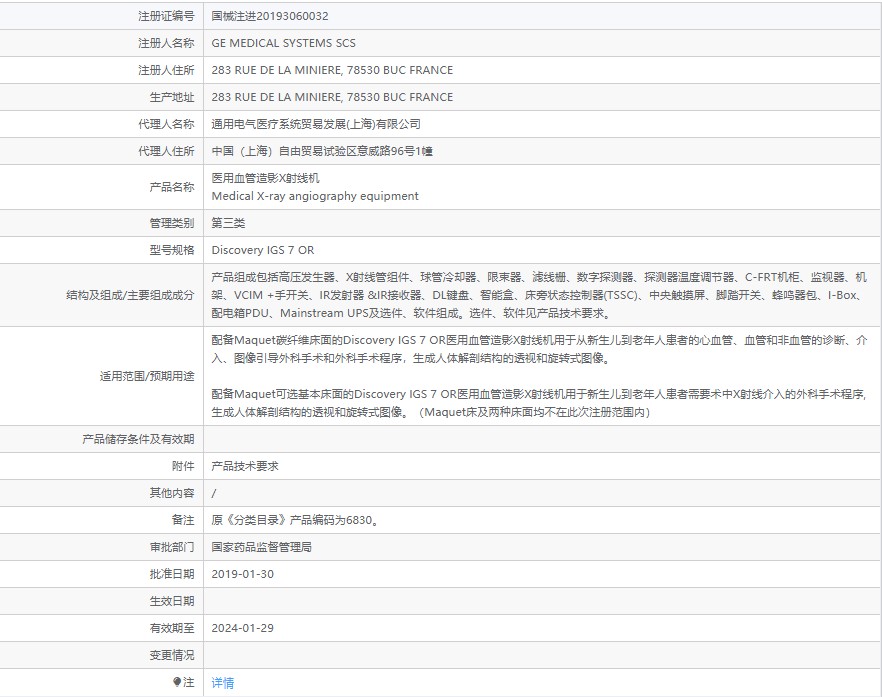This screenshot has height=697, width=882.
Task: Click the 注册证编号 label
Action: click(x=166, y=16)
